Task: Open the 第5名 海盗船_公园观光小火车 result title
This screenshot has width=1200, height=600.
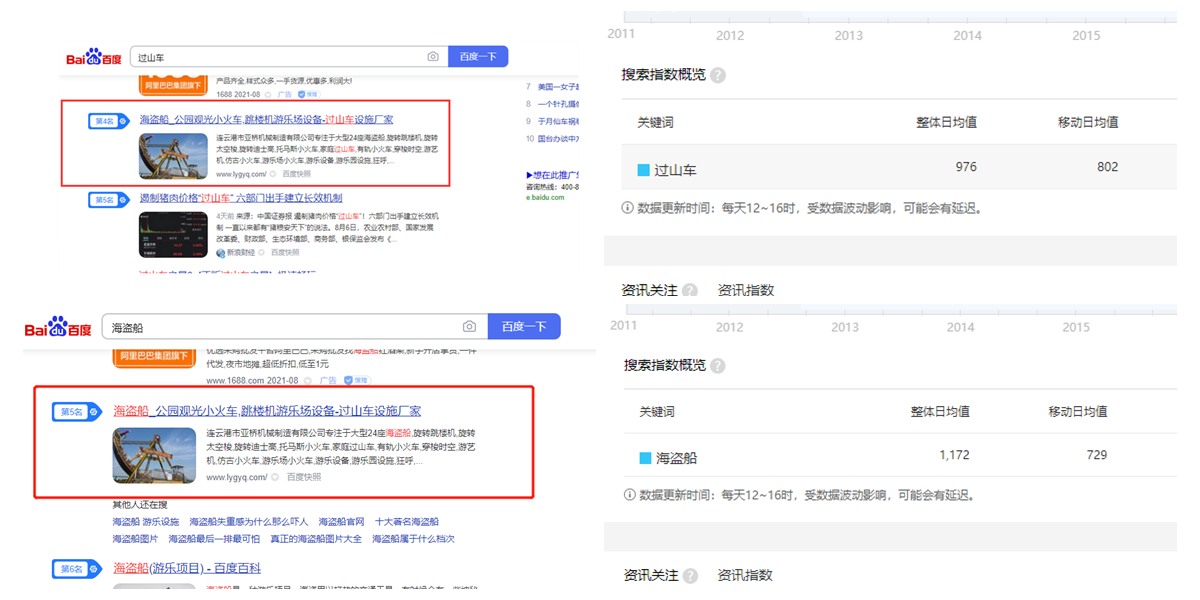Action: pyautogui.click(x=267, y=411)
